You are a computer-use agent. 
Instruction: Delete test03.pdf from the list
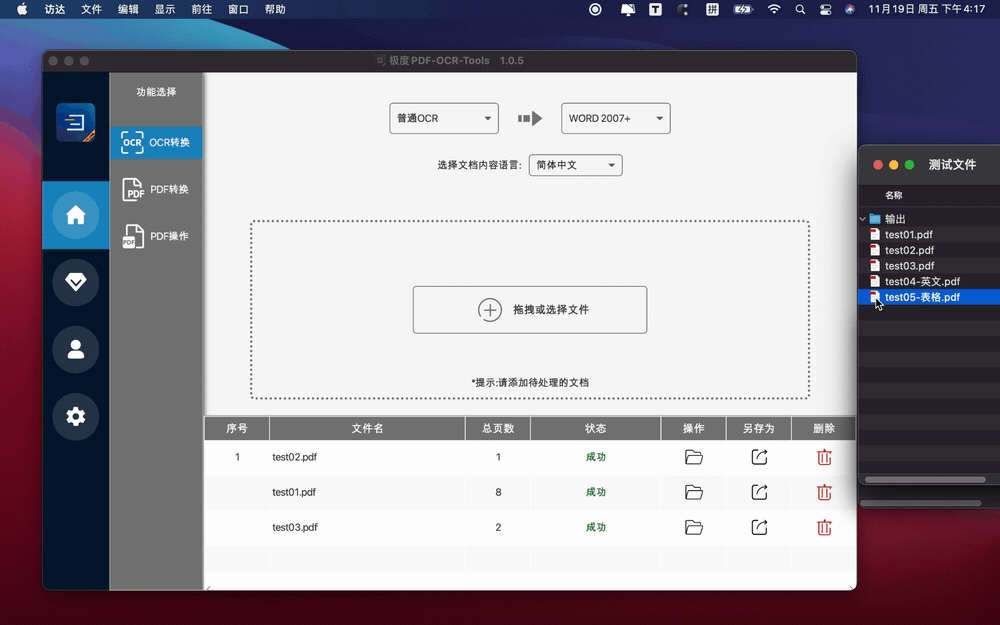[824, 527]
